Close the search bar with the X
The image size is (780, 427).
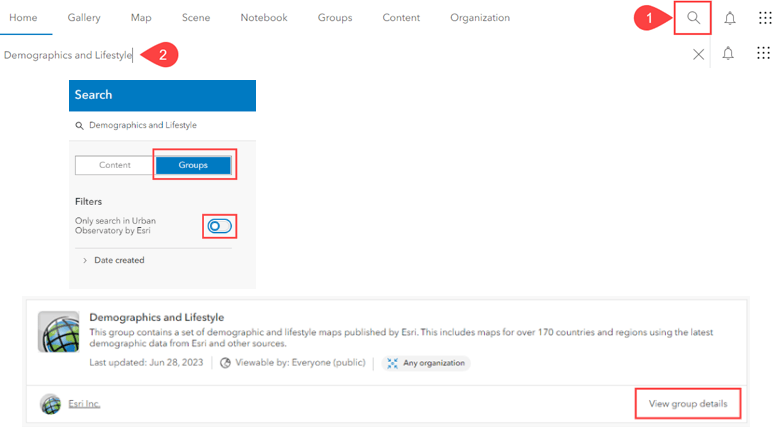point(698,54)
